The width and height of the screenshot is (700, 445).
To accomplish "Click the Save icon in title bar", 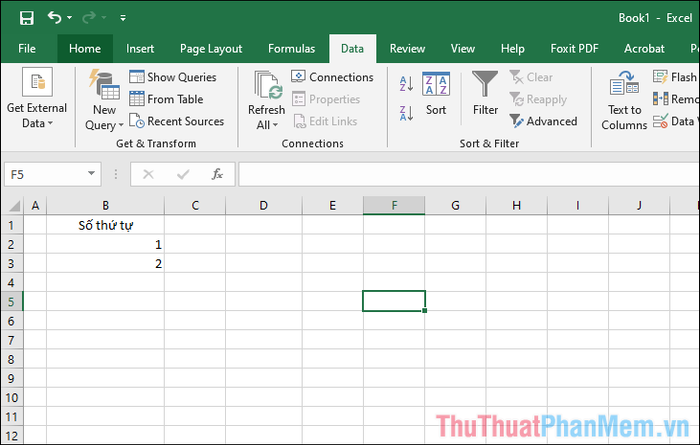I will pos(26,18).
